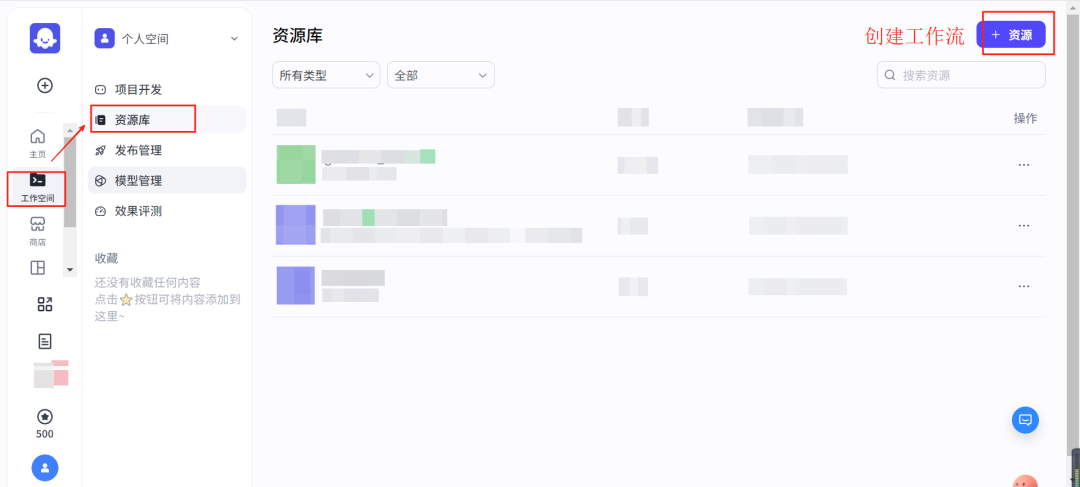Click the grid apps icon in sidebar
1080x487 pixels.
[45, 304]
